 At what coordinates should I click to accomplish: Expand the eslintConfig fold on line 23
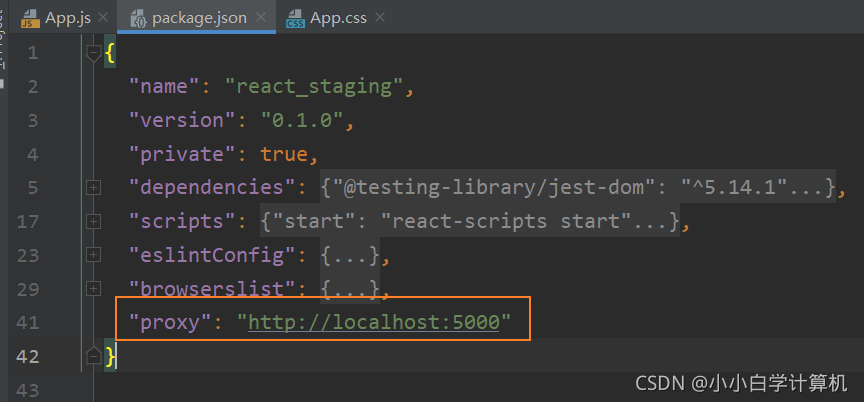coord(94,256)
